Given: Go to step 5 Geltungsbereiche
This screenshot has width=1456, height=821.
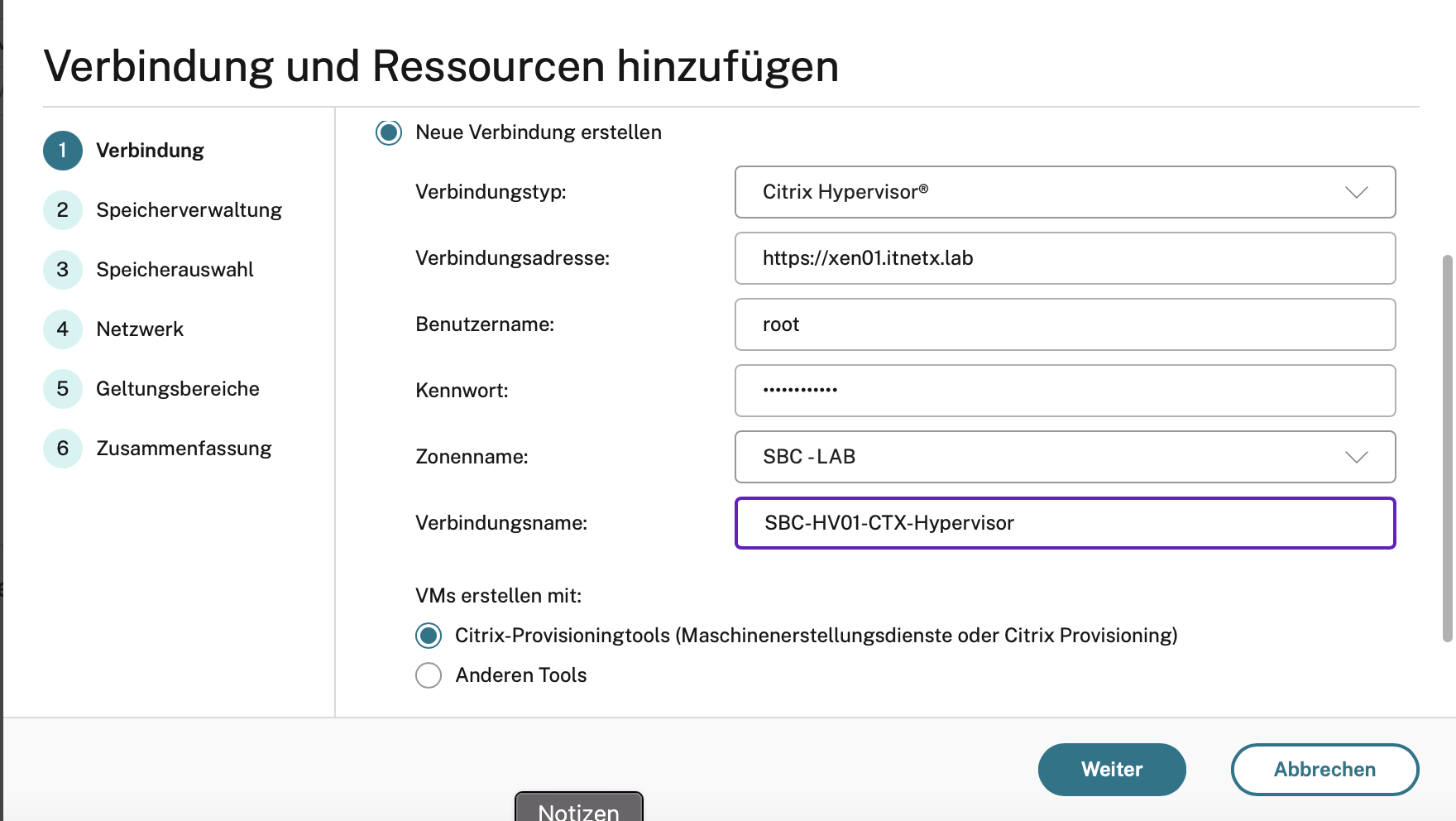Looking at the screenshot, I should tap(151, 389).
